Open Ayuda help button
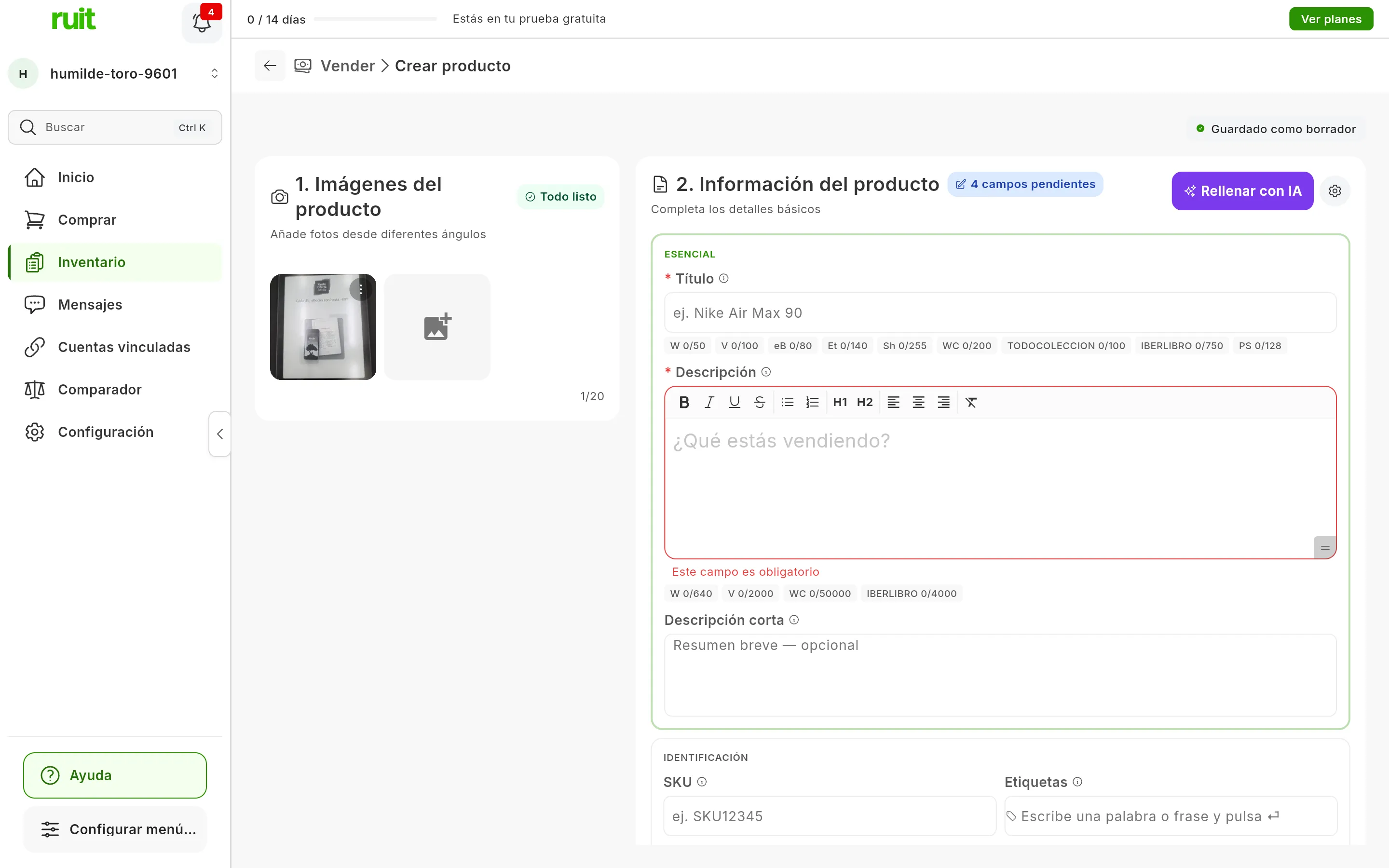Screen dimensions: 1389x868 pyautogui.click(x=115, y=775)
